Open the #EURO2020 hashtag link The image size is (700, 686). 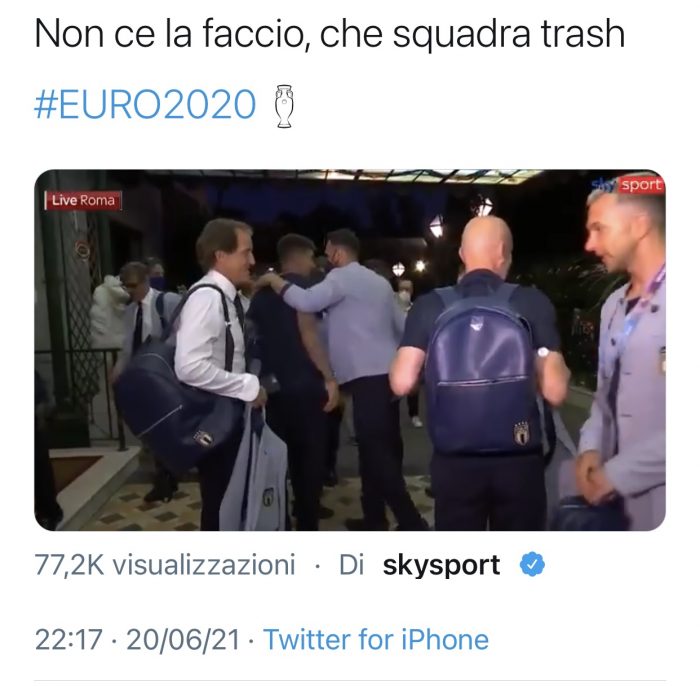pos(145,105)
